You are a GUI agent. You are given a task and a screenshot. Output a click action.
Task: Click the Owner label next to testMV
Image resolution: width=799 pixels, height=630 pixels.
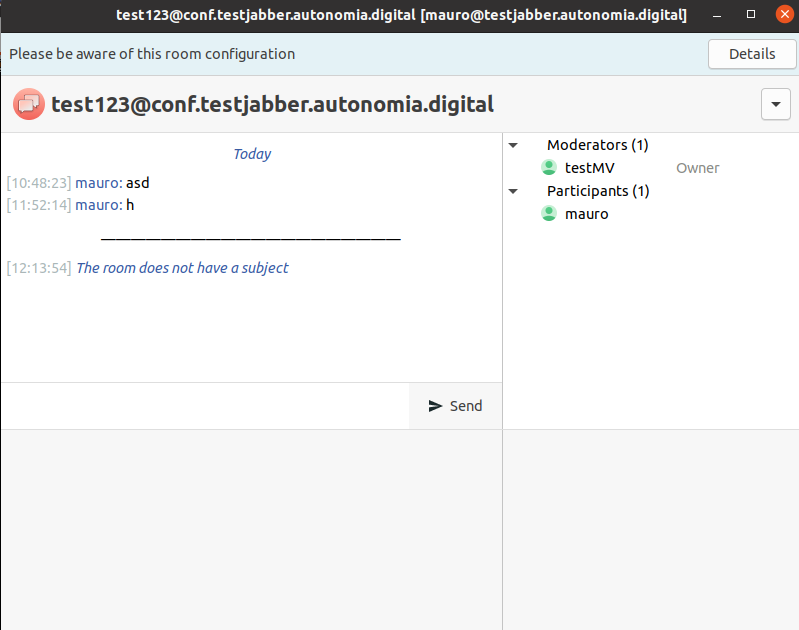tap(698, 168)
